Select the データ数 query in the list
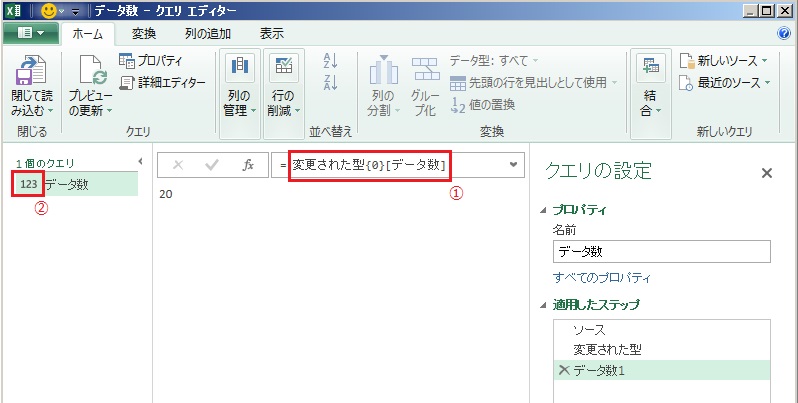798x403 pixels. (75, 184)
